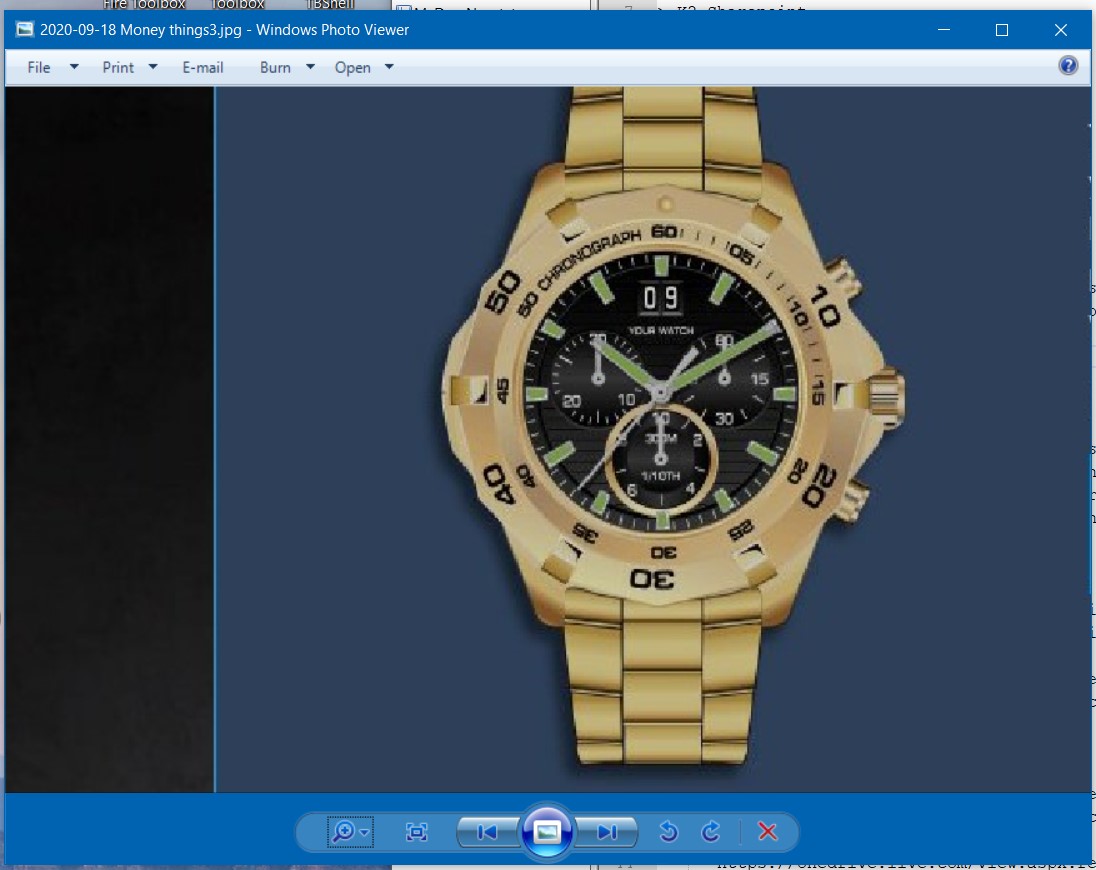Expand the dropdown arrow beside Burn
Image resolution: width=1096 pixels, height=870 pixels.
[x=310, y=67]
